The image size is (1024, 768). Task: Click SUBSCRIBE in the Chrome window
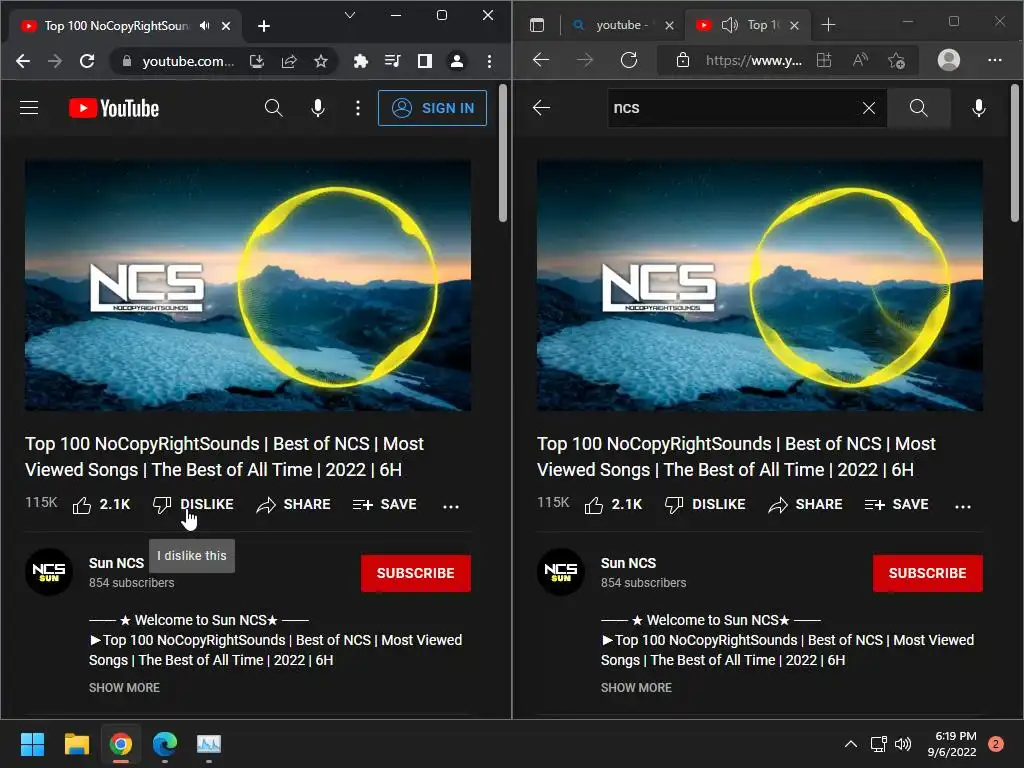point(415,573)
